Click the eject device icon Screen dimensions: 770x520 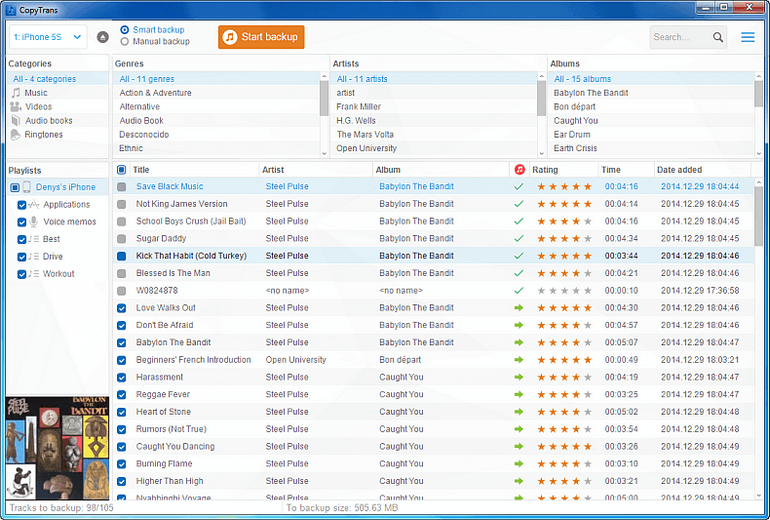click(x=103, y=37)
